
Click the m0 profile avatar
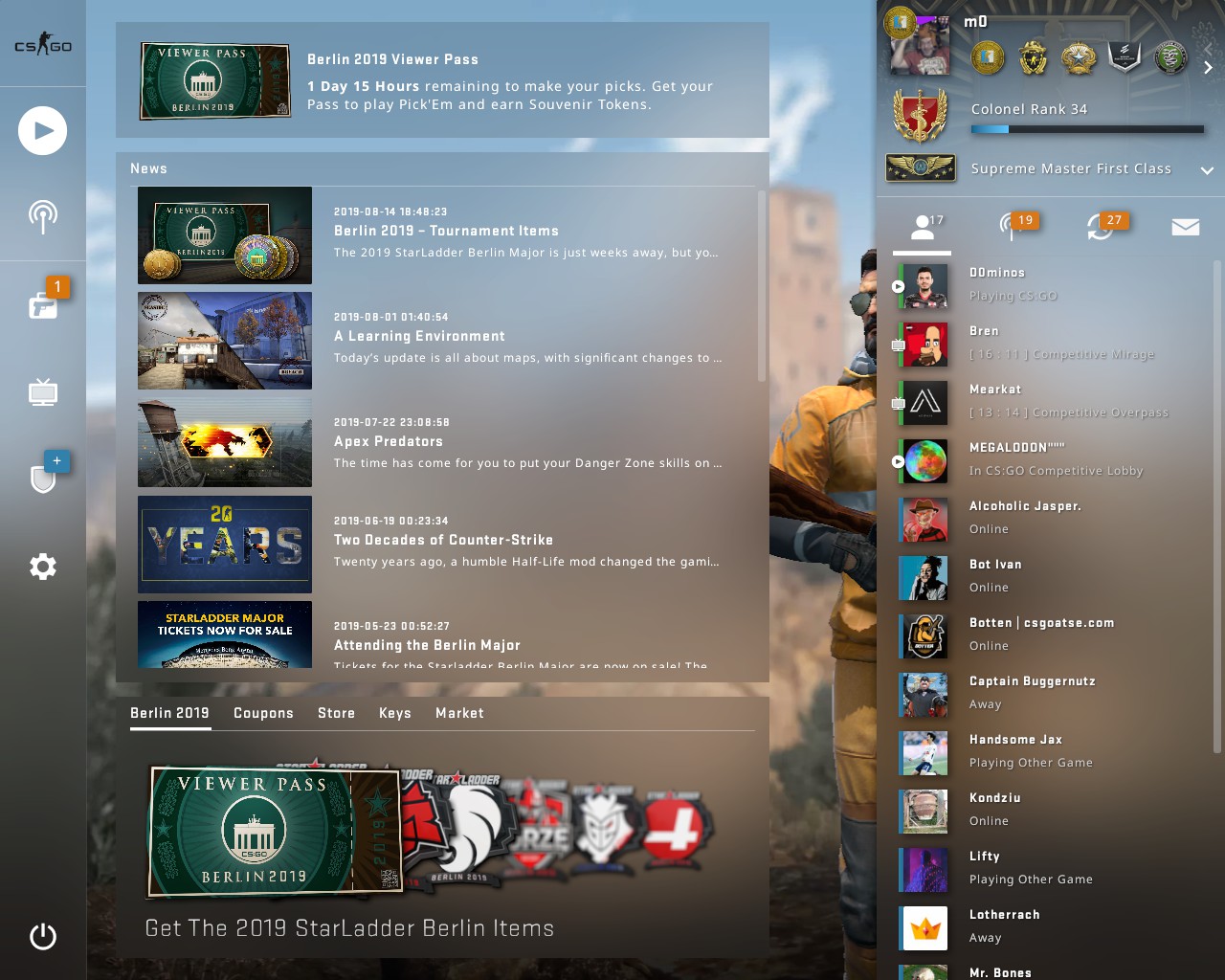pyautogui.click(x=920, y=46)
